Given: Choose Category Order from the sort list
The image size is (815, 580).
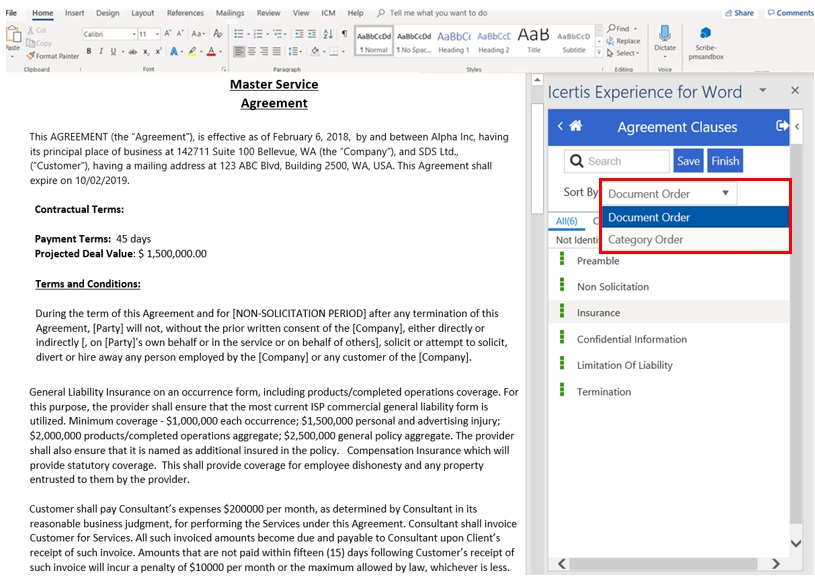Looking at the screenshot, I should (x=646, y=240).
